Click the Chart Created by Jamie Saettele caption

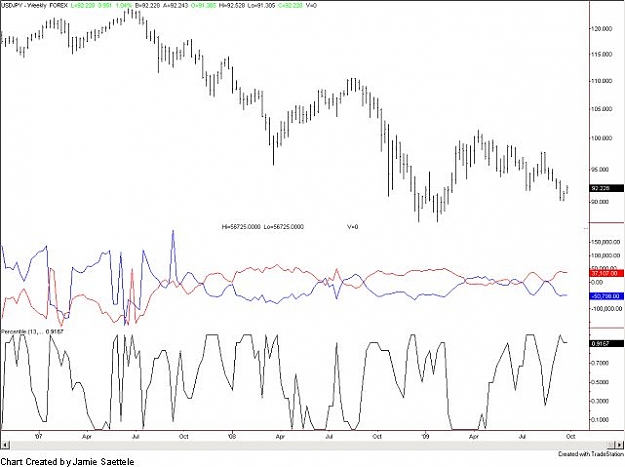(68, 462)
